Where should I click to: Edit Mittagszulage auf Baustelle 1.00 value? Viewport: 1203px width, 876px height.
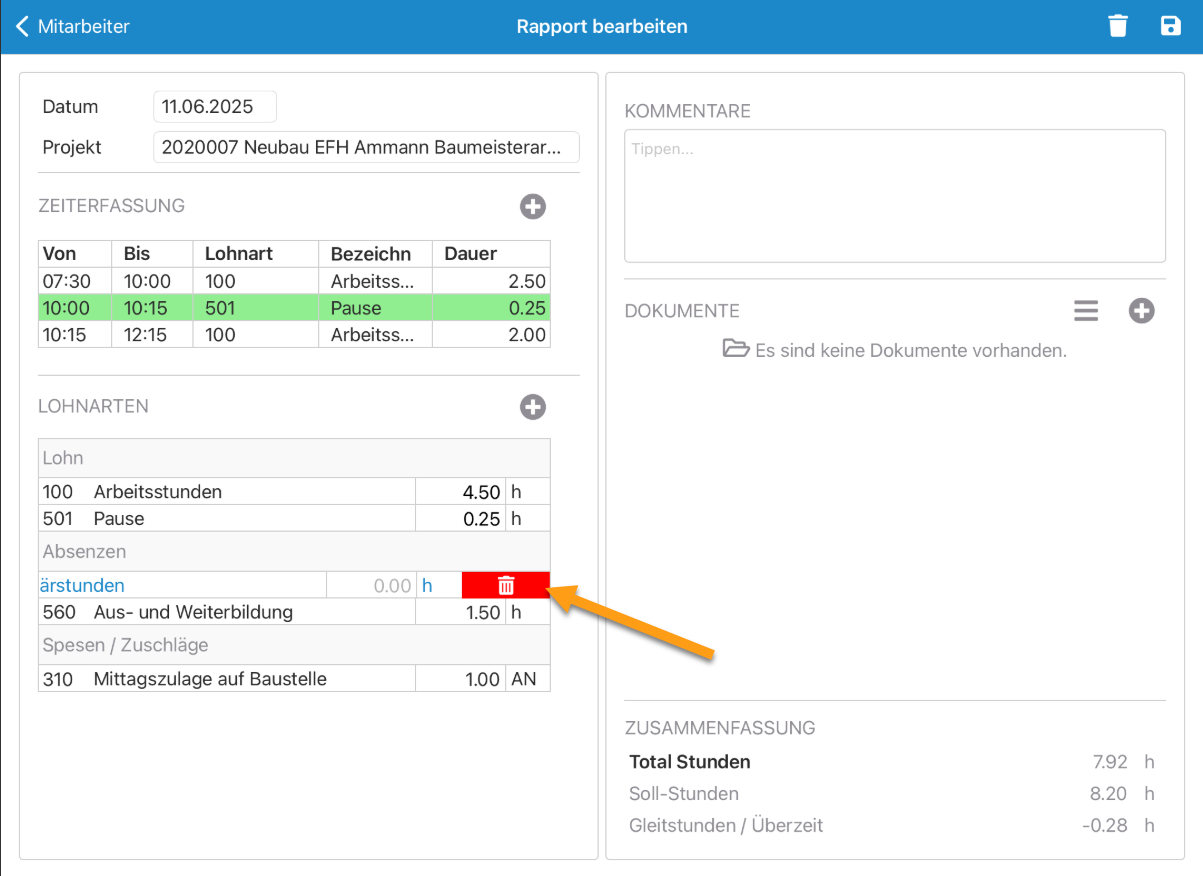pos(460,679)
